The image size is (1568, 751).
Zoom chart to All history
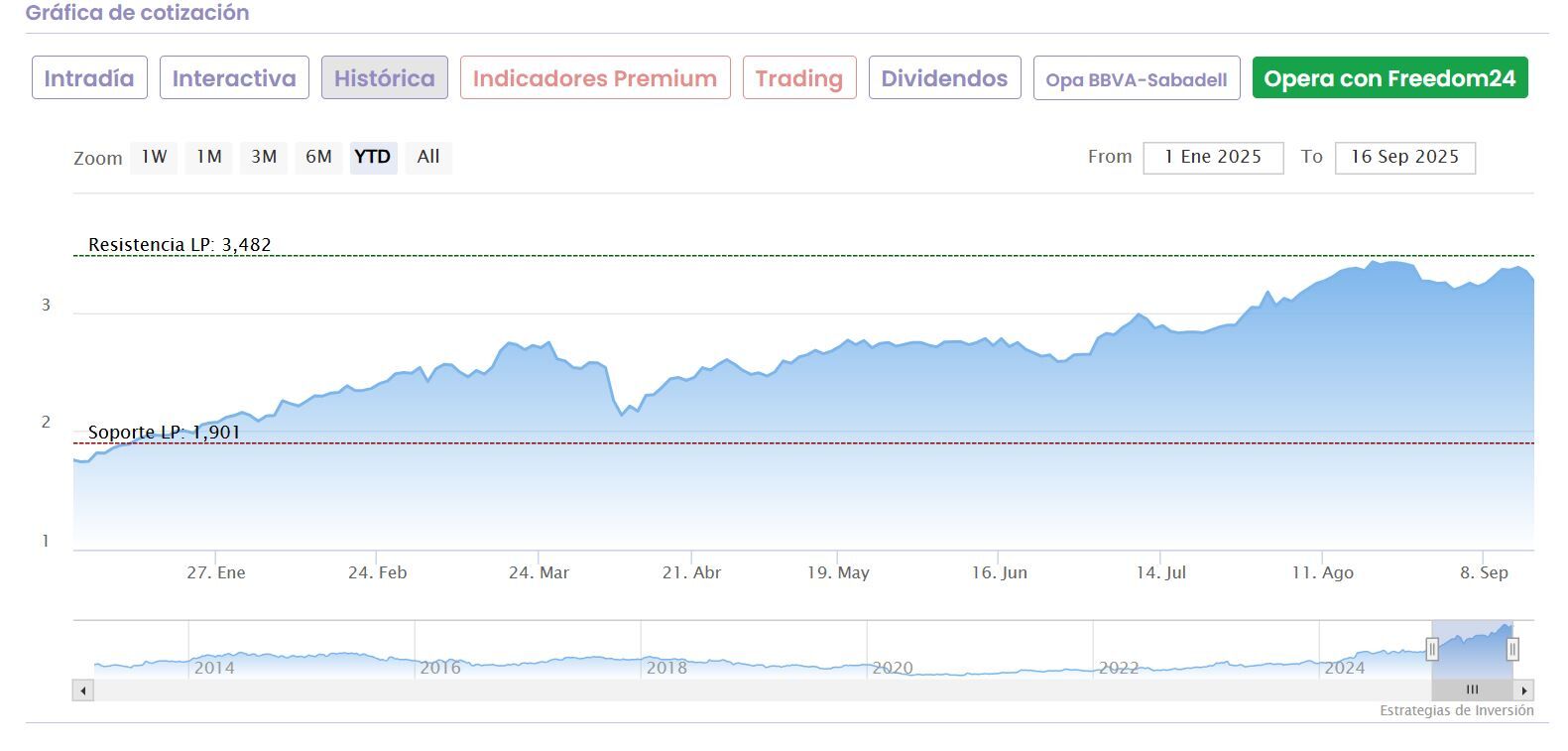pos(428,157)
